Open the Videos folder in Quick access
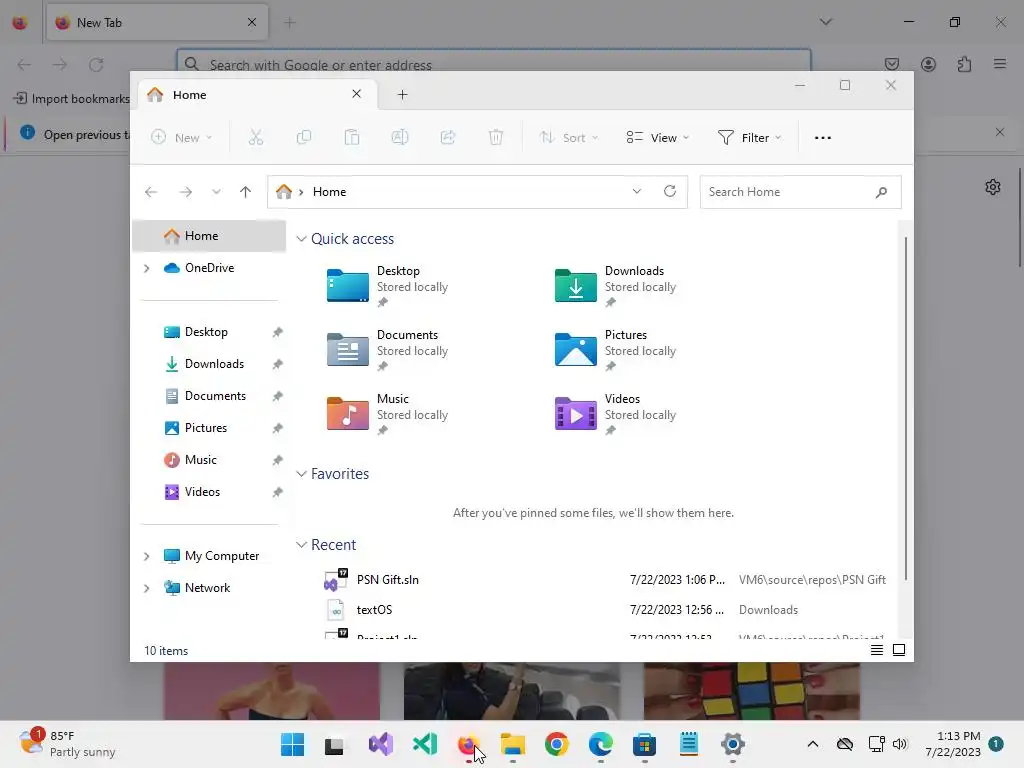 616,414
